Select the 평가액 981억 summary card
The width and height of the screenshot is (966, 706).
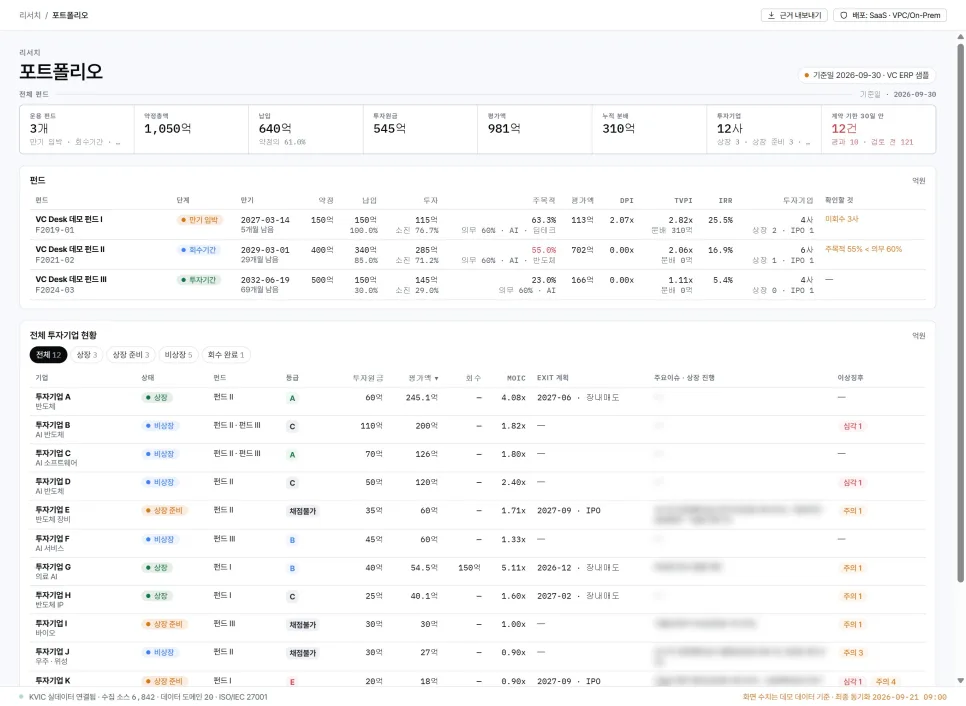click(x=535, y=129)
